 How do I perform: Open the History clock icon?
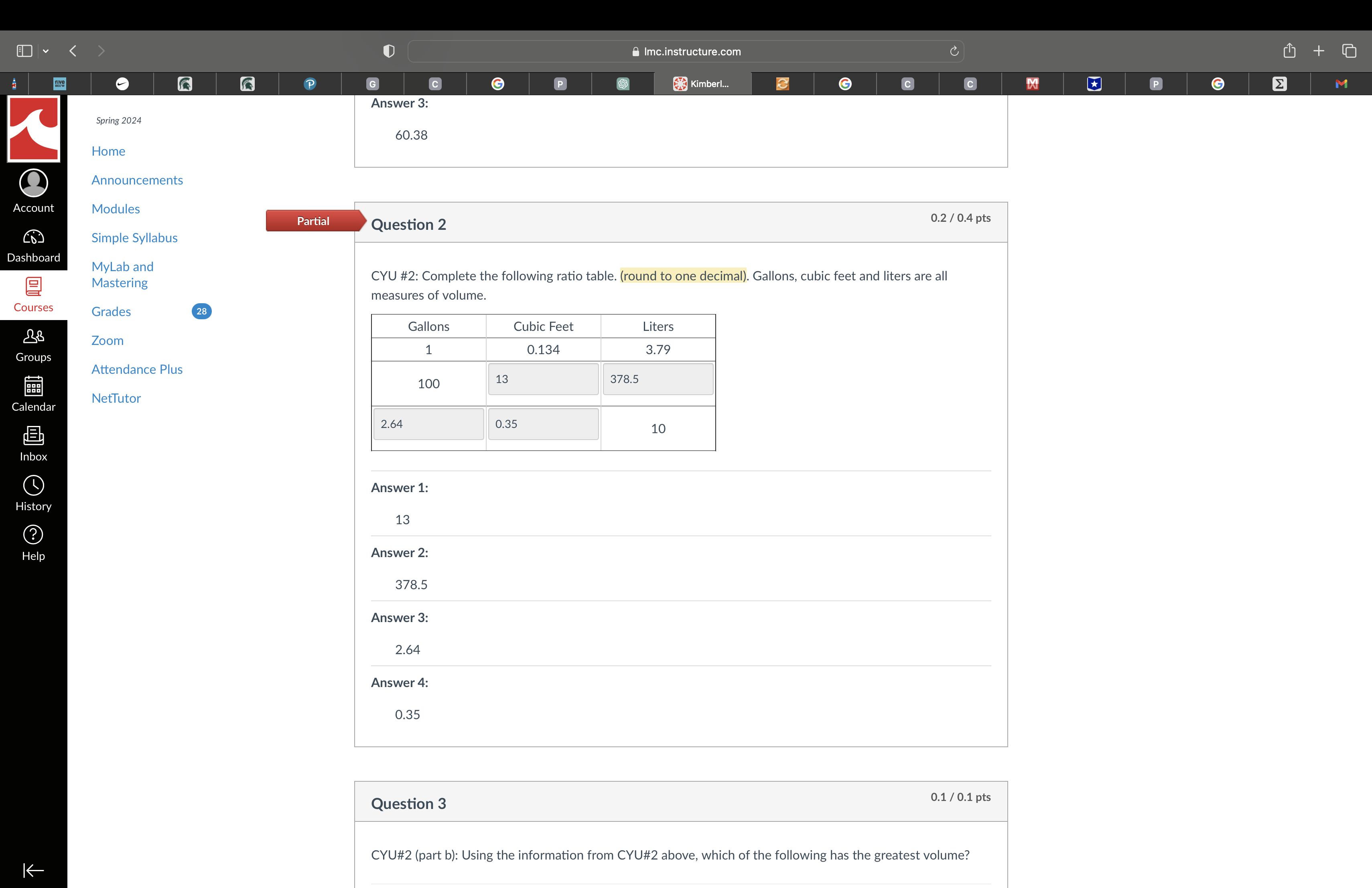click(x=33, y=486)
